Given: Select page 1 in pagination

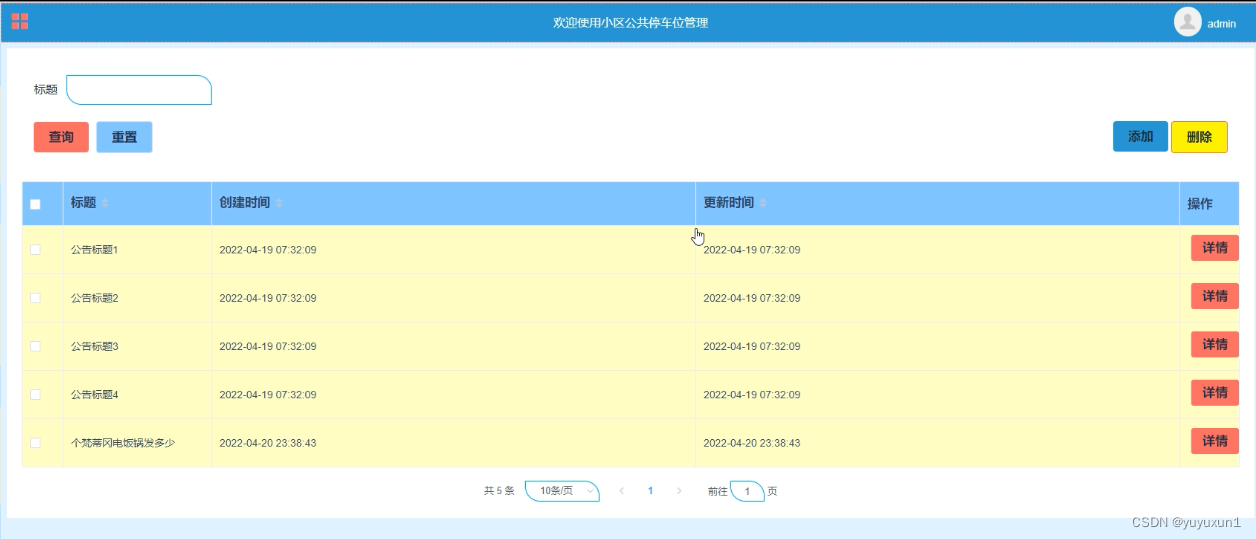Looking at the screenshot, I should point(650,491).
